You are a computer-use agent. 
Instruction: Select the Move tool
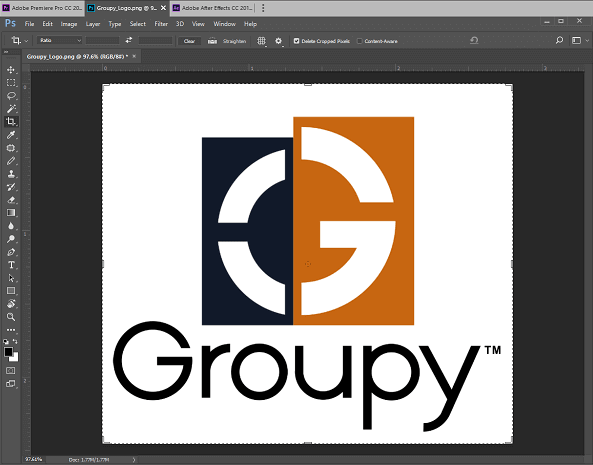point(11,70)
